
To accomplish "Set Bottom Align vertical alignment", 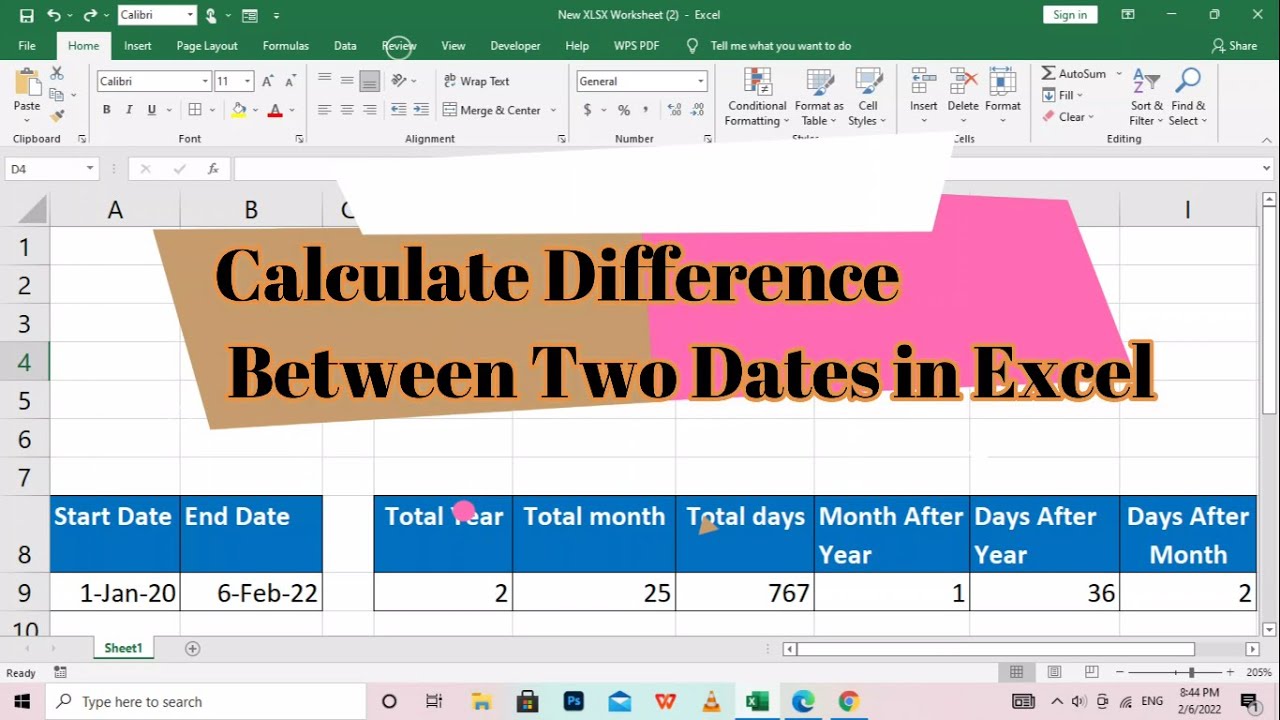I will tap(369, 81).
